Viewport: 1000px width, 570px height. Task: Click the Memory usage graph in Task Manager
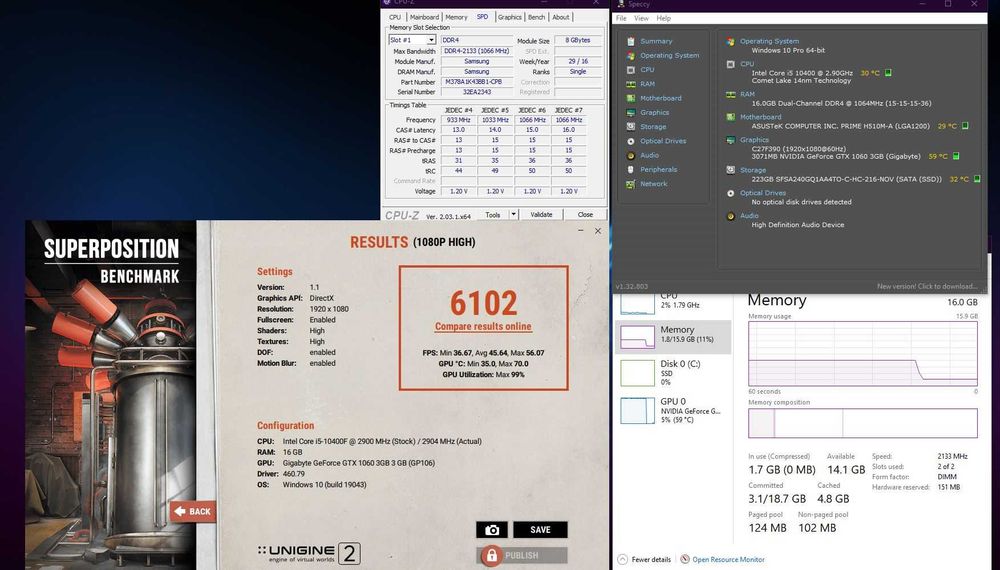click(862, 353)
